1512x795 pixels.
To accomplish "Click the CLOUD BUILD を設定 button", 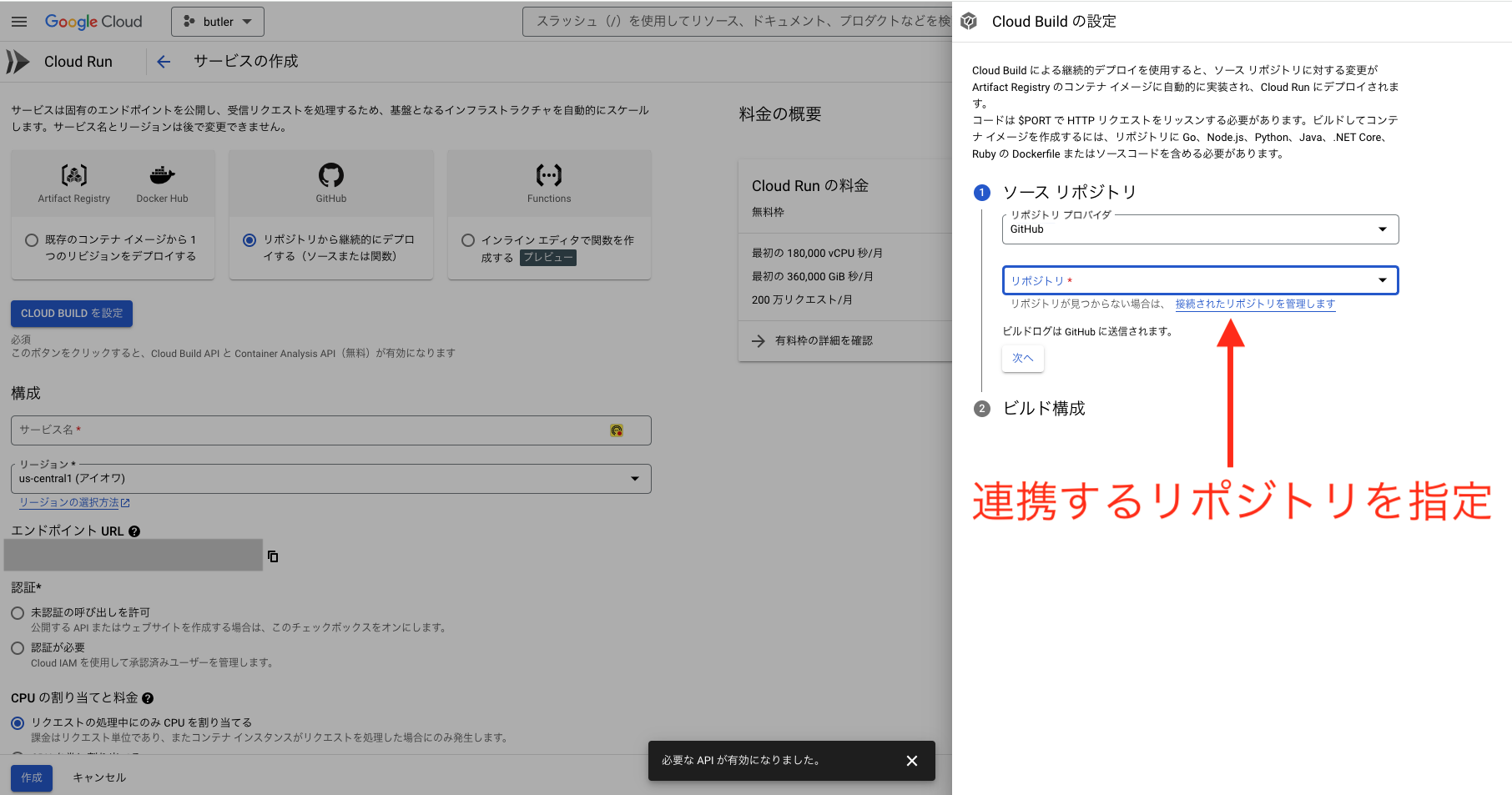I will (71, 313).
